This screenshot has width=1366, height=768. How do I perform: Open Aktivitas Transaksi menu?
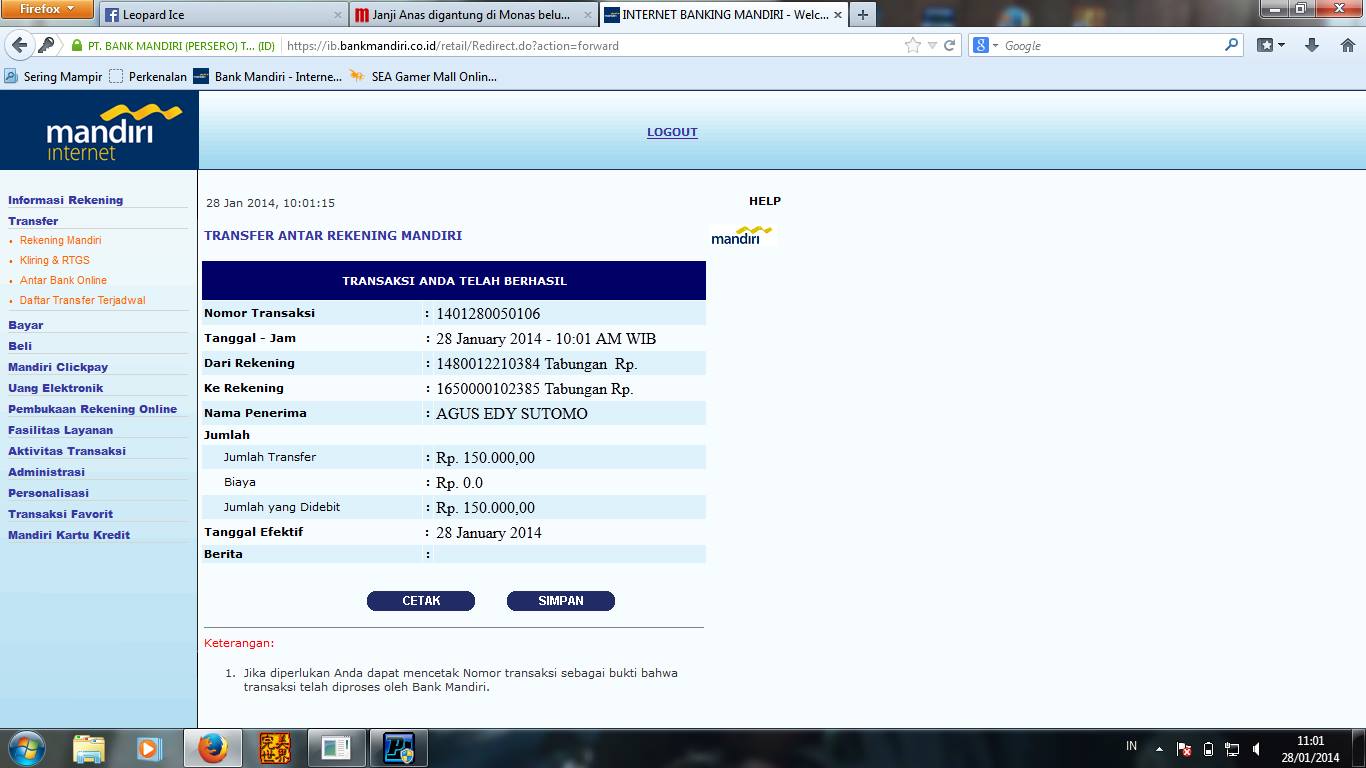pos(67,451)
